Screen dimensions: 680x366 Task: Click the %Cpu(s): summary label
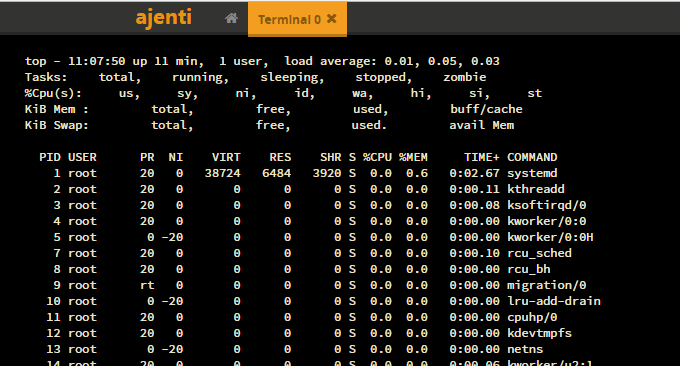(53, 93)
